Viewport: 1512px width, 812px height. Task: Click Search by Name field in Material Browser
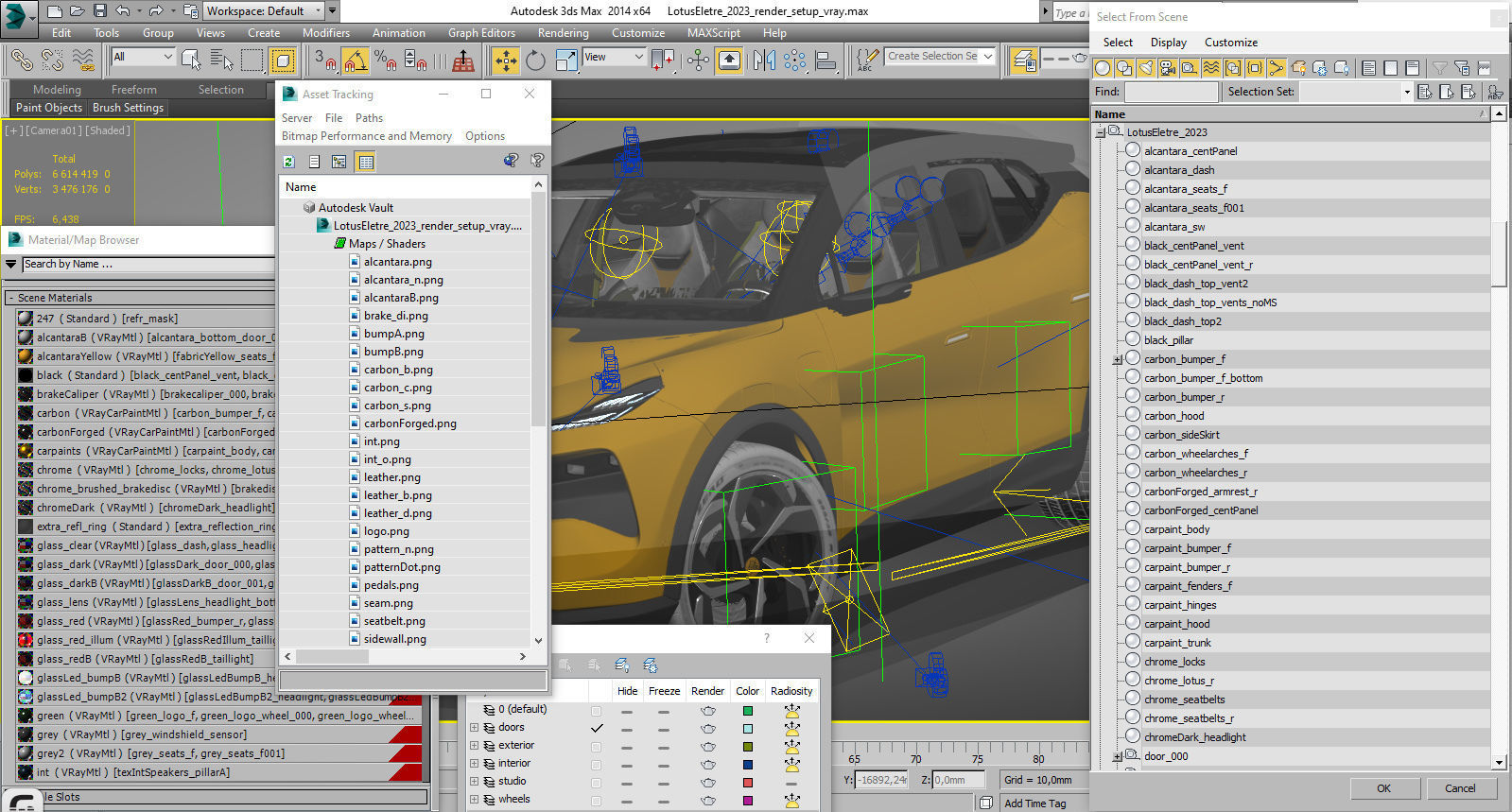[x=148, y=265]
